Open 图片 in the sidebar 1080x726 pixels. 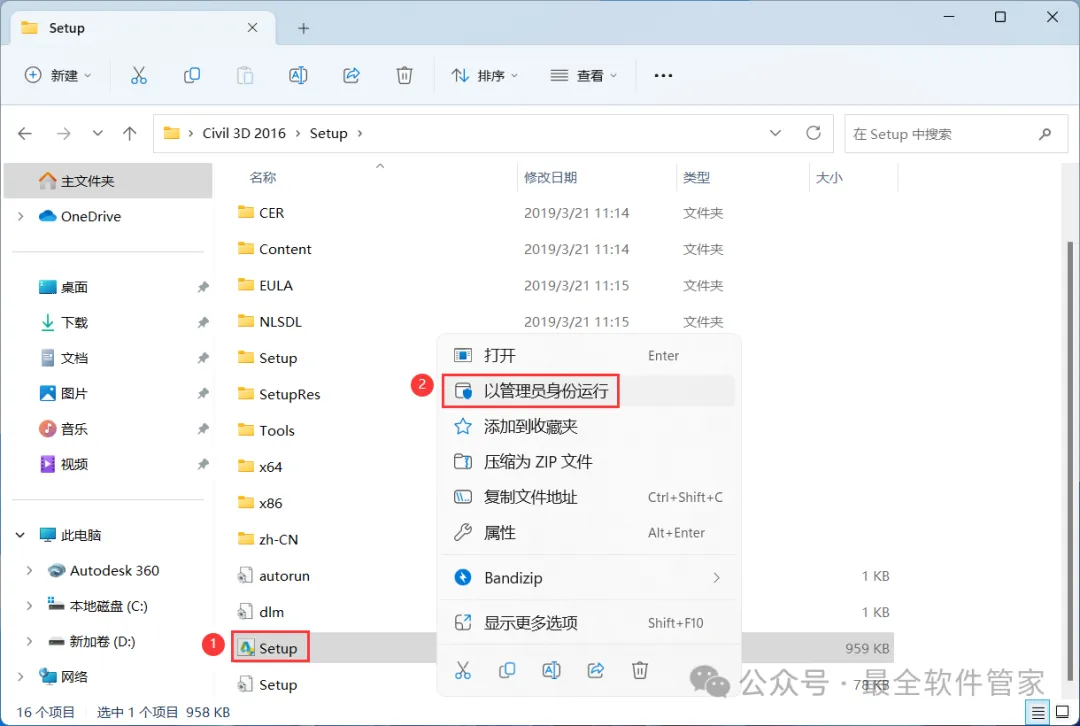[74, 393]
